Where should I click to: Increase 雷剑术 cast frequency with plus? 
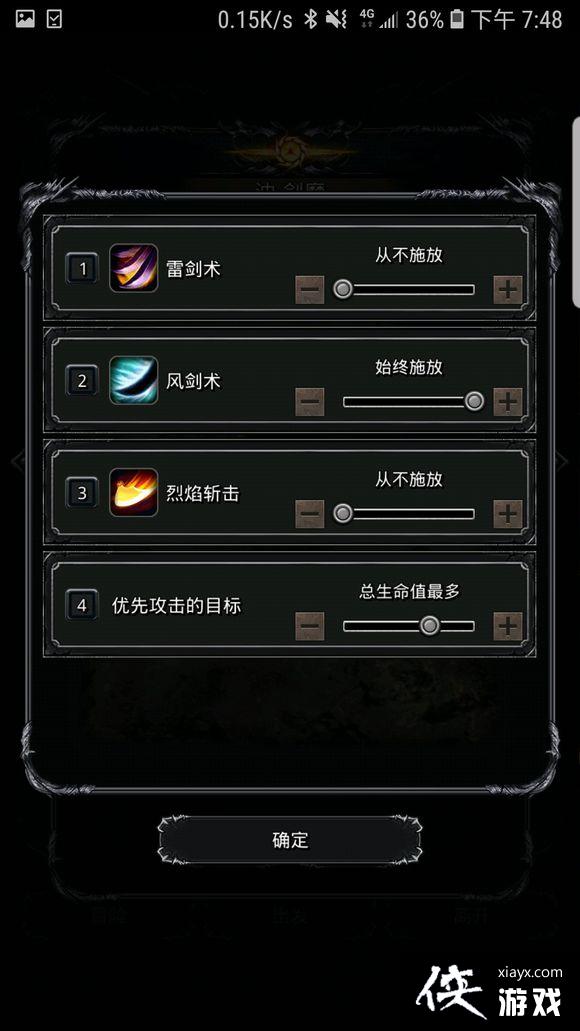pyautogui.click(x=508, y=289)
